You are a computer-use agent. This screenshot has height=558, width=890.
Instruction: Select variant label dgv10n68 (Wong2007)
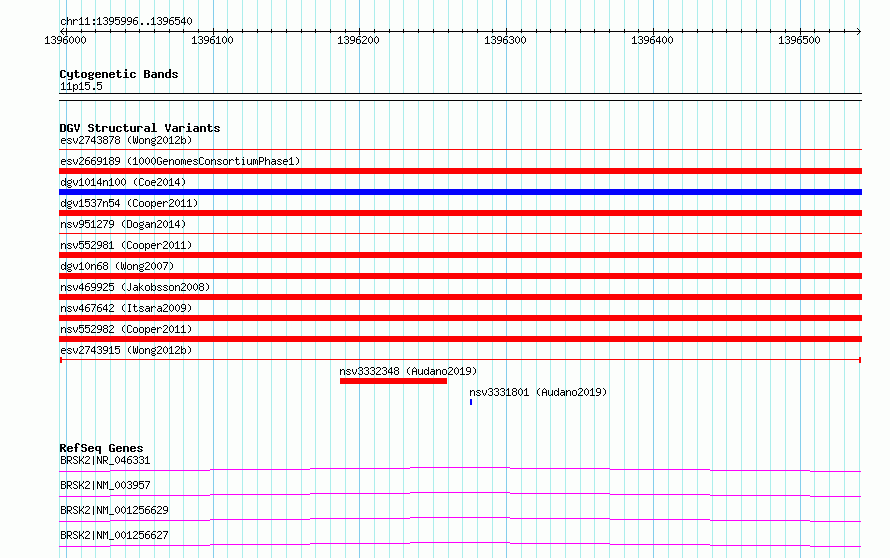pos(117,266)
